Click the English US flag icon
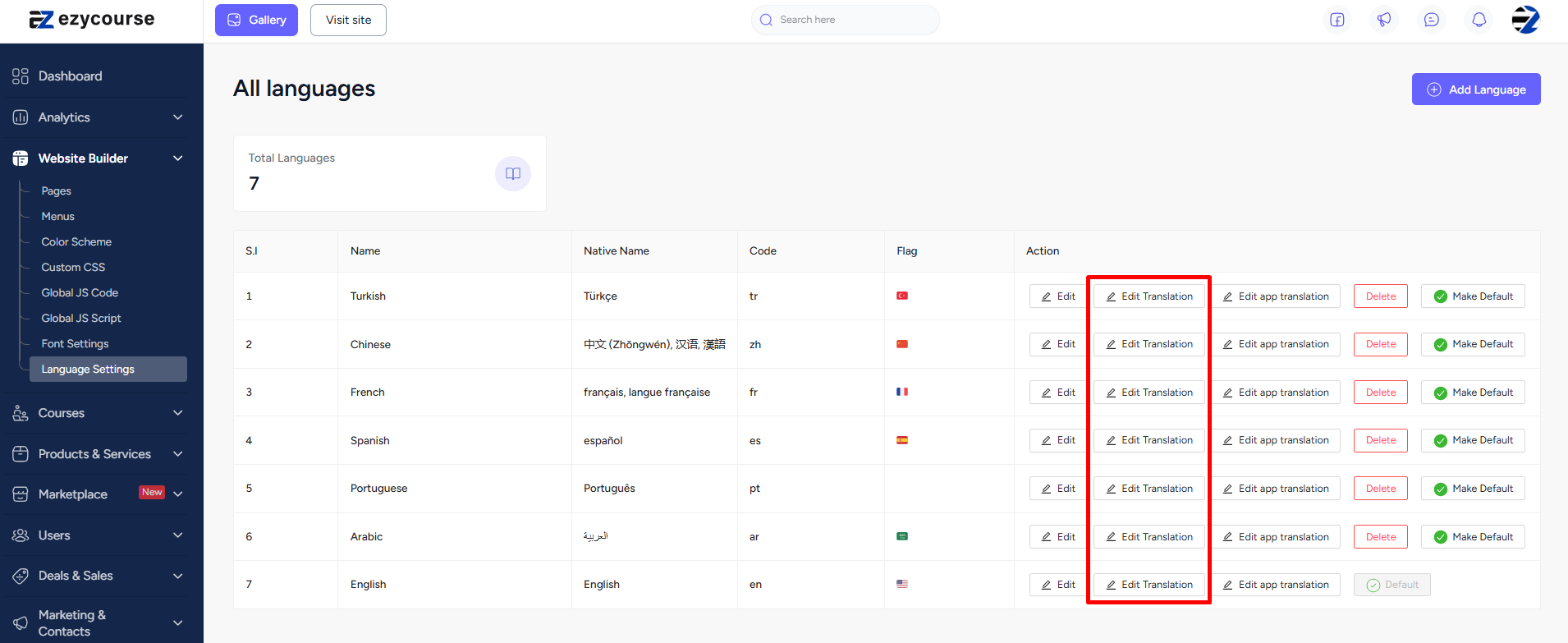 coord(902,584)
